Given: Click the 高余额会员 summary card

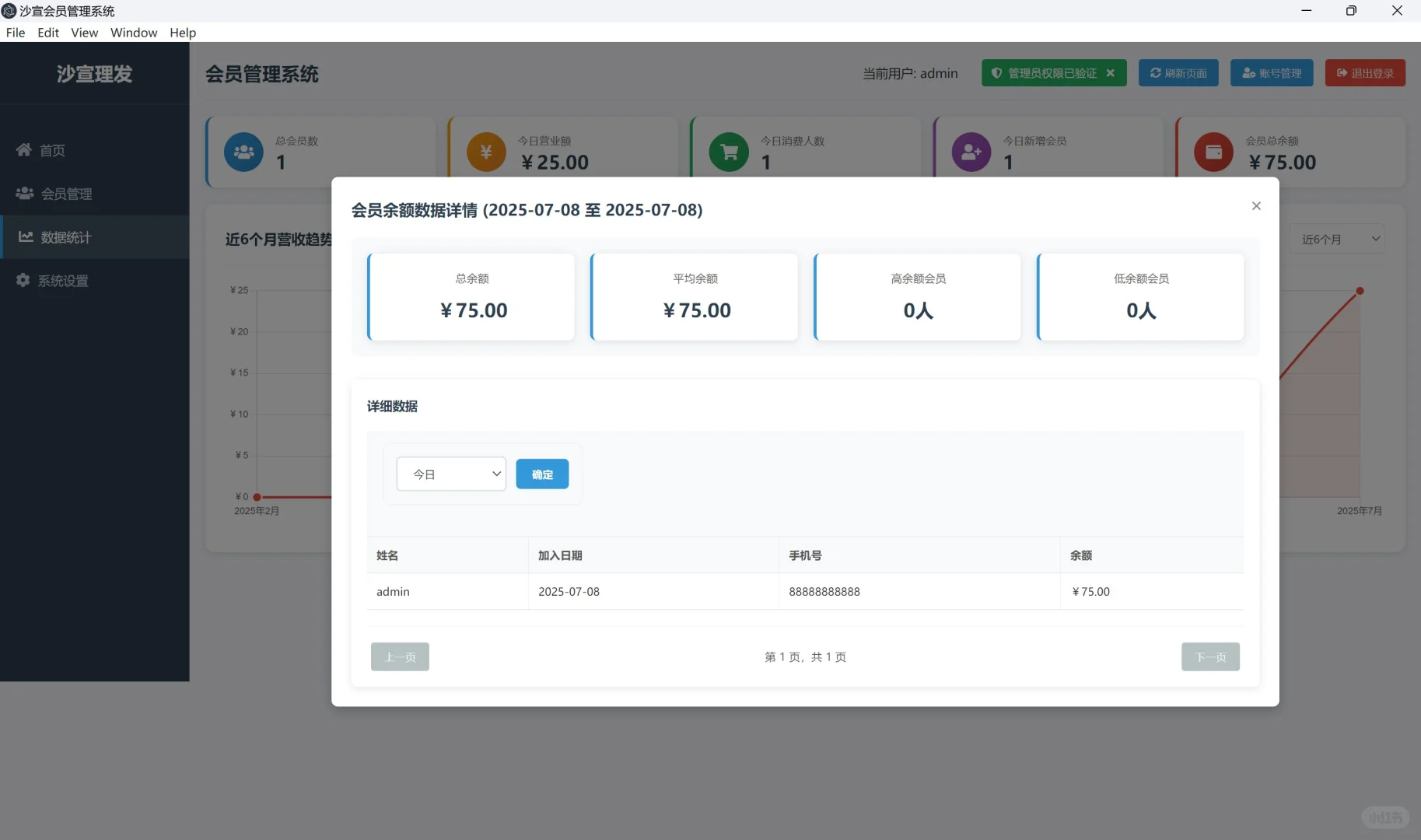Looking at the screenshot, I should click(x=918, y=297).
